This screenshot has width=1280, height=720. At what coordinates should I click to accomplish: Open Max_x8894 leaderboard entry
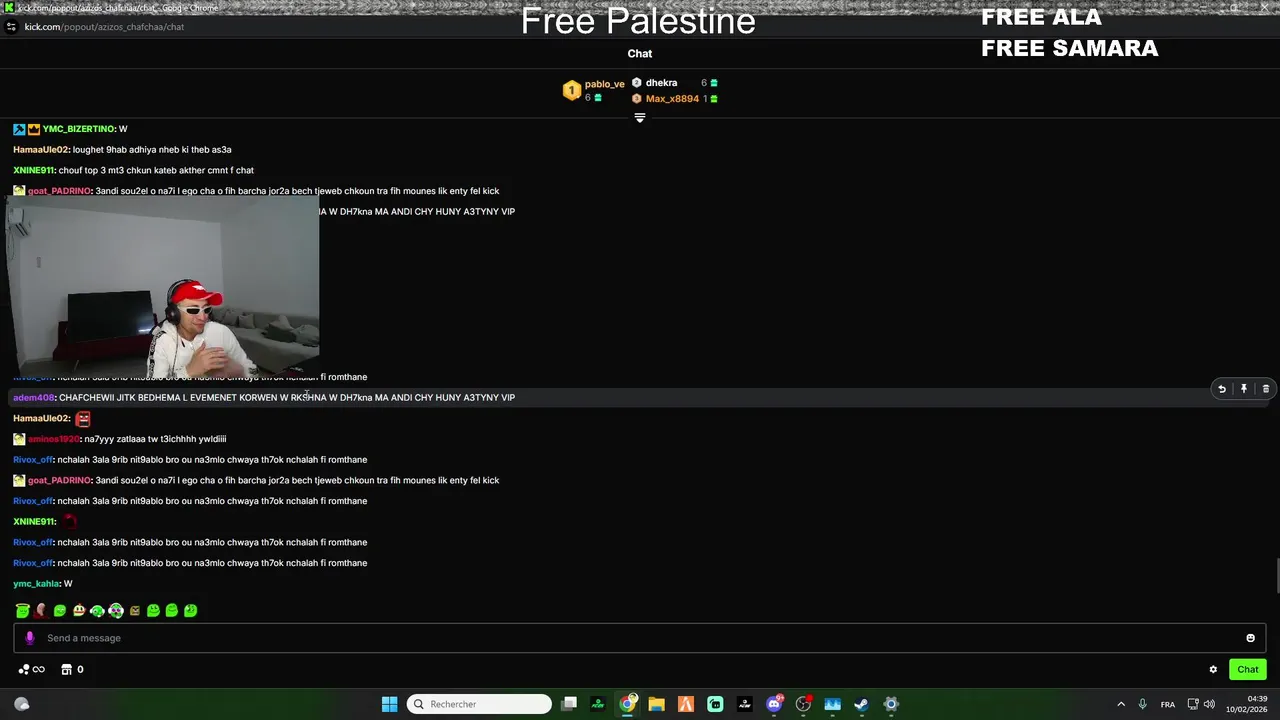pos(672,99)
